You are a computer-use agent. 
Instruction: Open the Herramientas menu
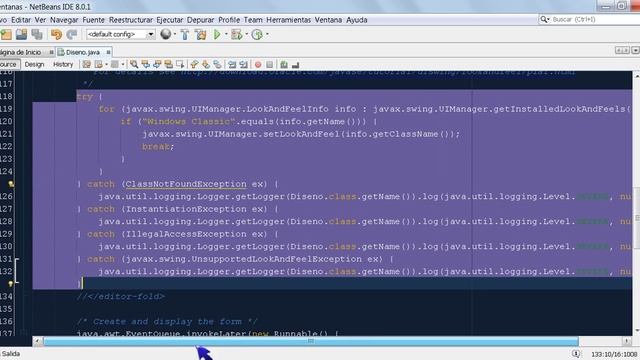point(288,20)
